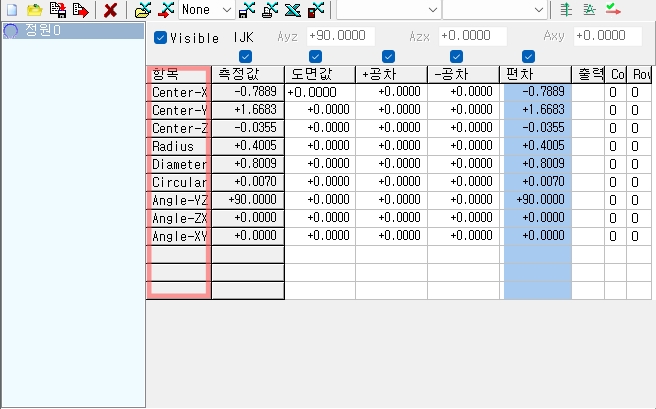Click the IJK label
The height and width of the screenshot is (409, 656).
point(243,38)
